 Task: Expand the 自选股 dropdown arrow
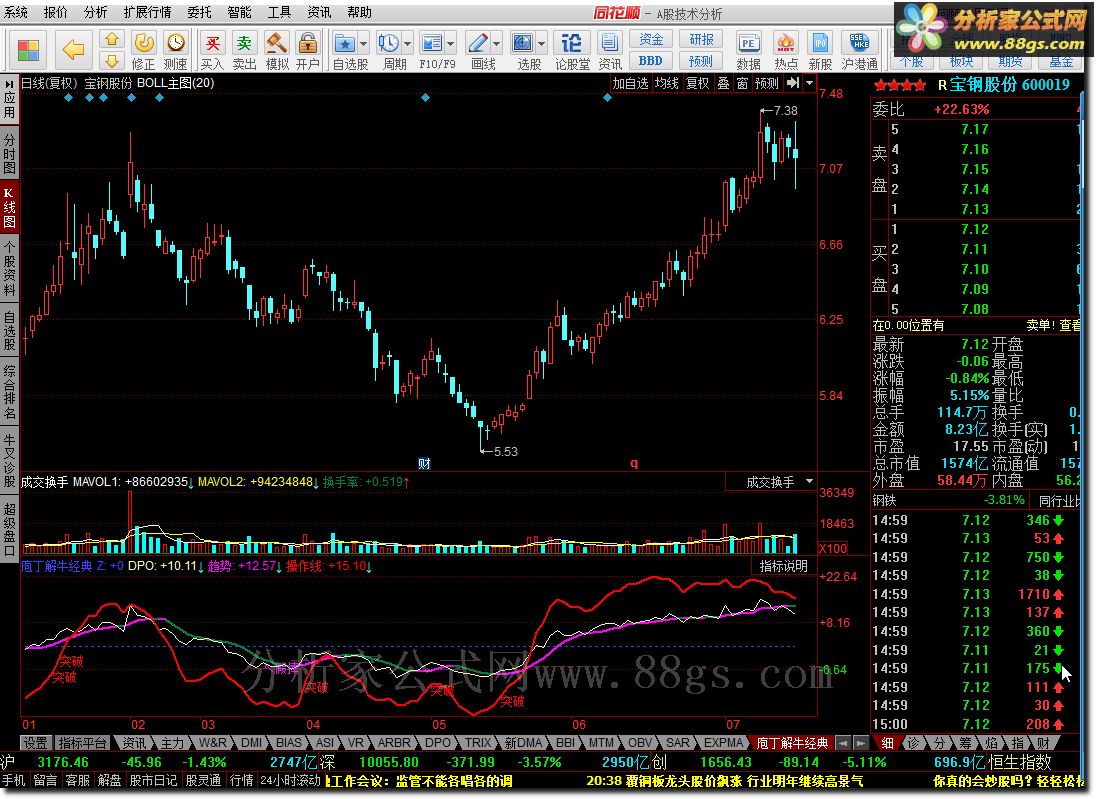coord(363,44)
